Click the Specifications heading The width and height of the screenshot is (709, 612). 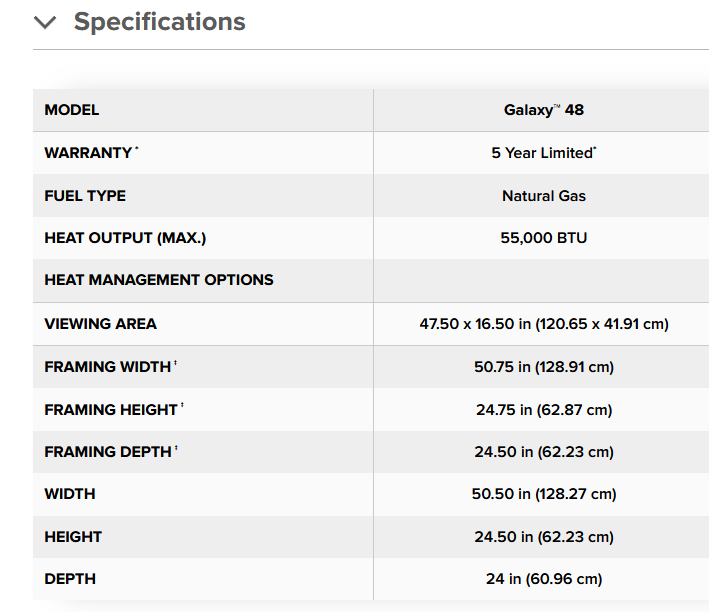point(160,21)
